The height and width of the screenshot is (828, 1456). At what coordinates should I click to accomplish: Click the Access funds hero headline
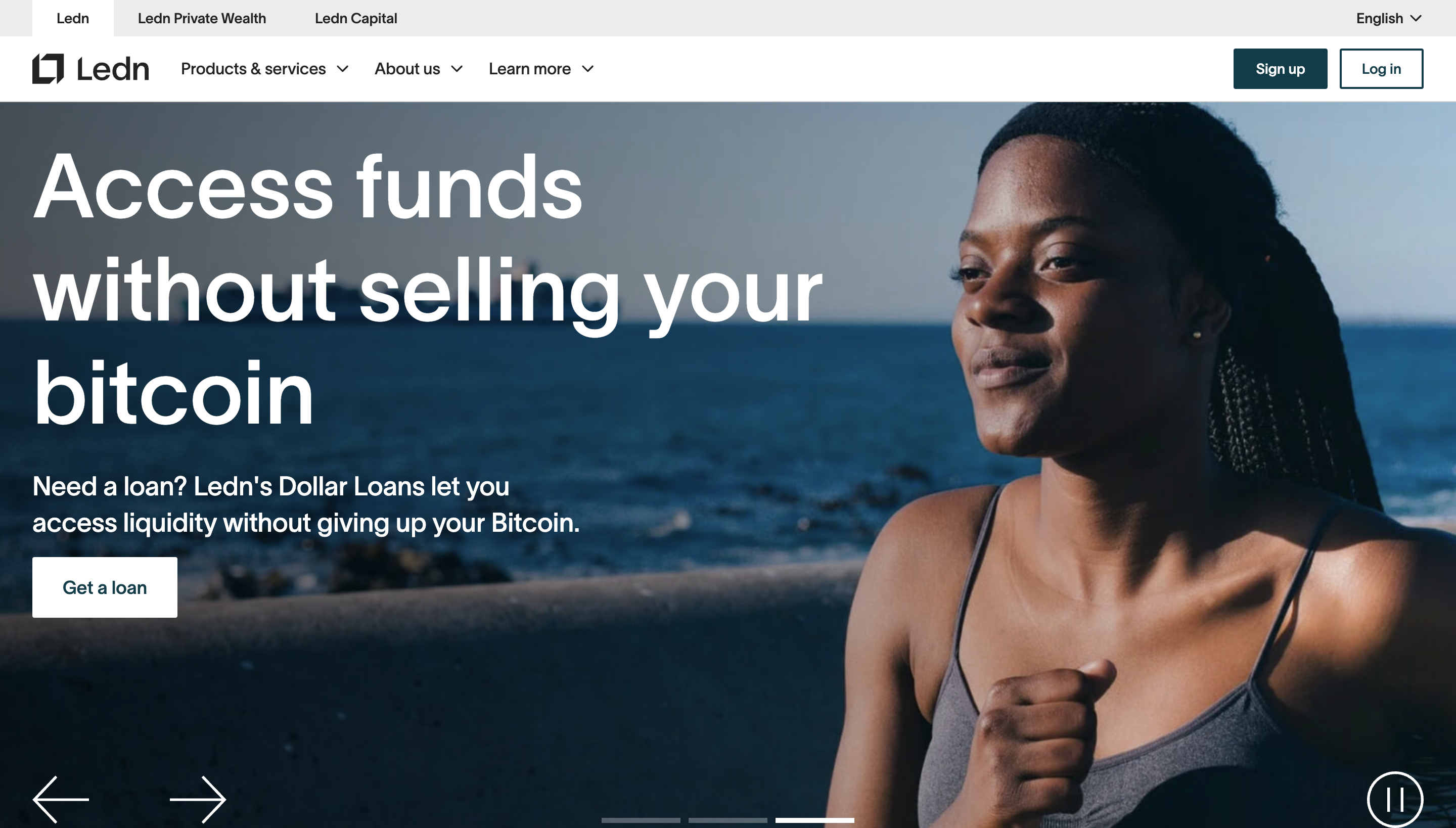[428, 289]
